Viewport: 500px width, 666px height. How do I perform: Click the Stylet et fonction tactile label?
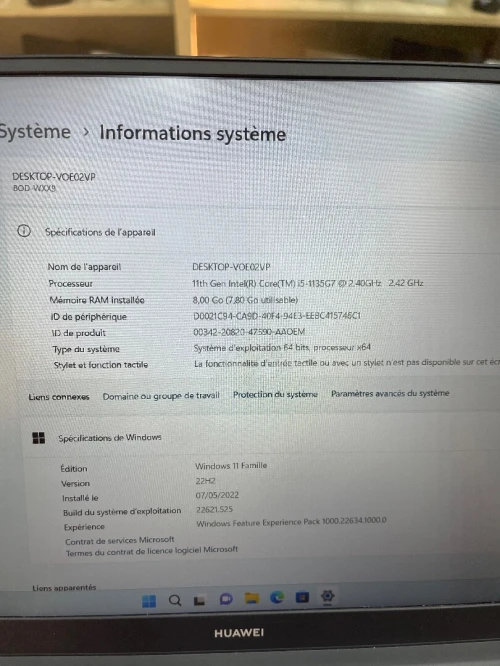point(101,365)
